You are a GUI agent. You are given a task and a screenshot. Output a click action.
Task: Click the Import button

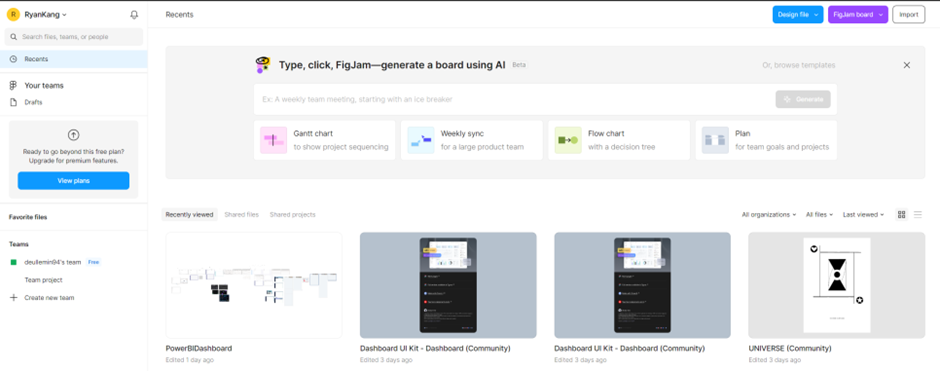pos(908,14)
